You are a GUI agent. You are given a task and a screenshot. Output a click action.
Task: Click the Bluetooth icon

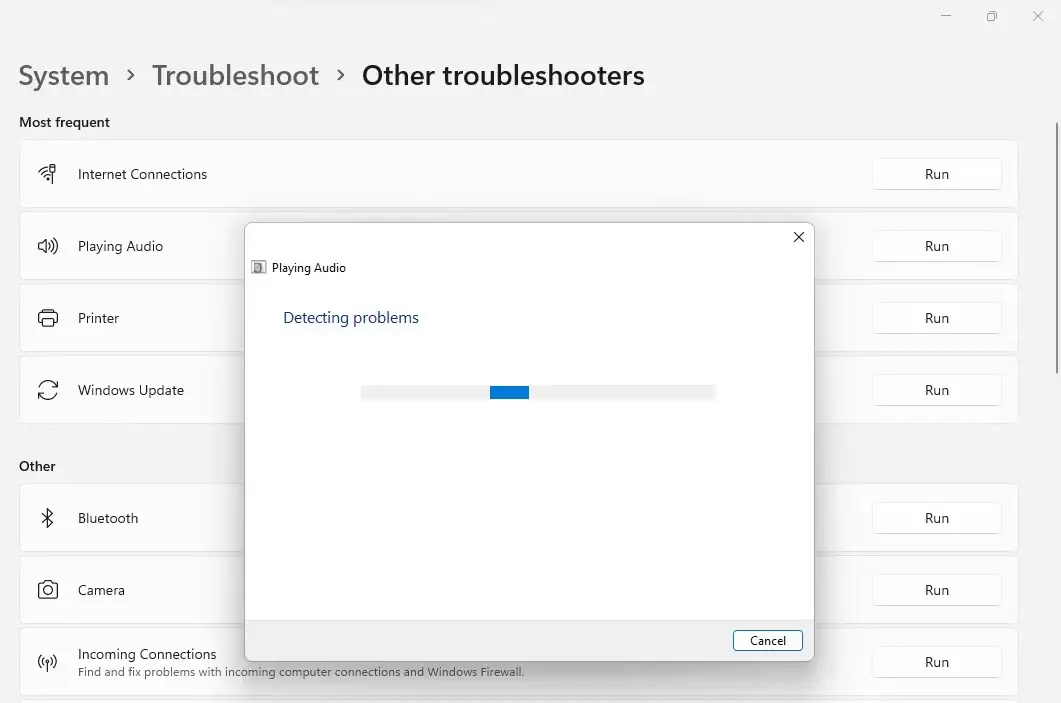pyautogui.click(x=47, y=518)
